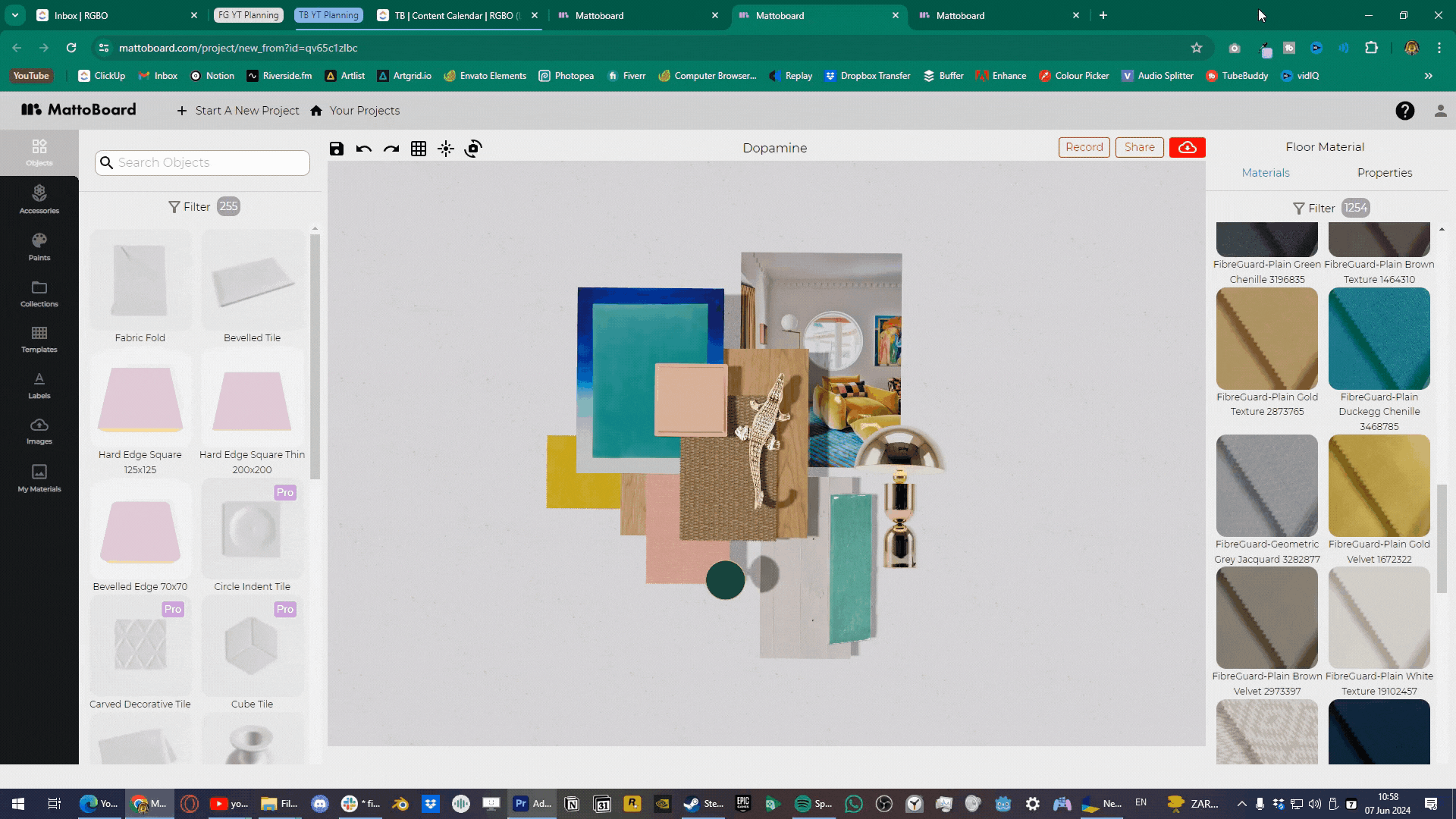The image size is (1456, 819).
Task: Toggle the grid view icon
Action: pos(418,149)
